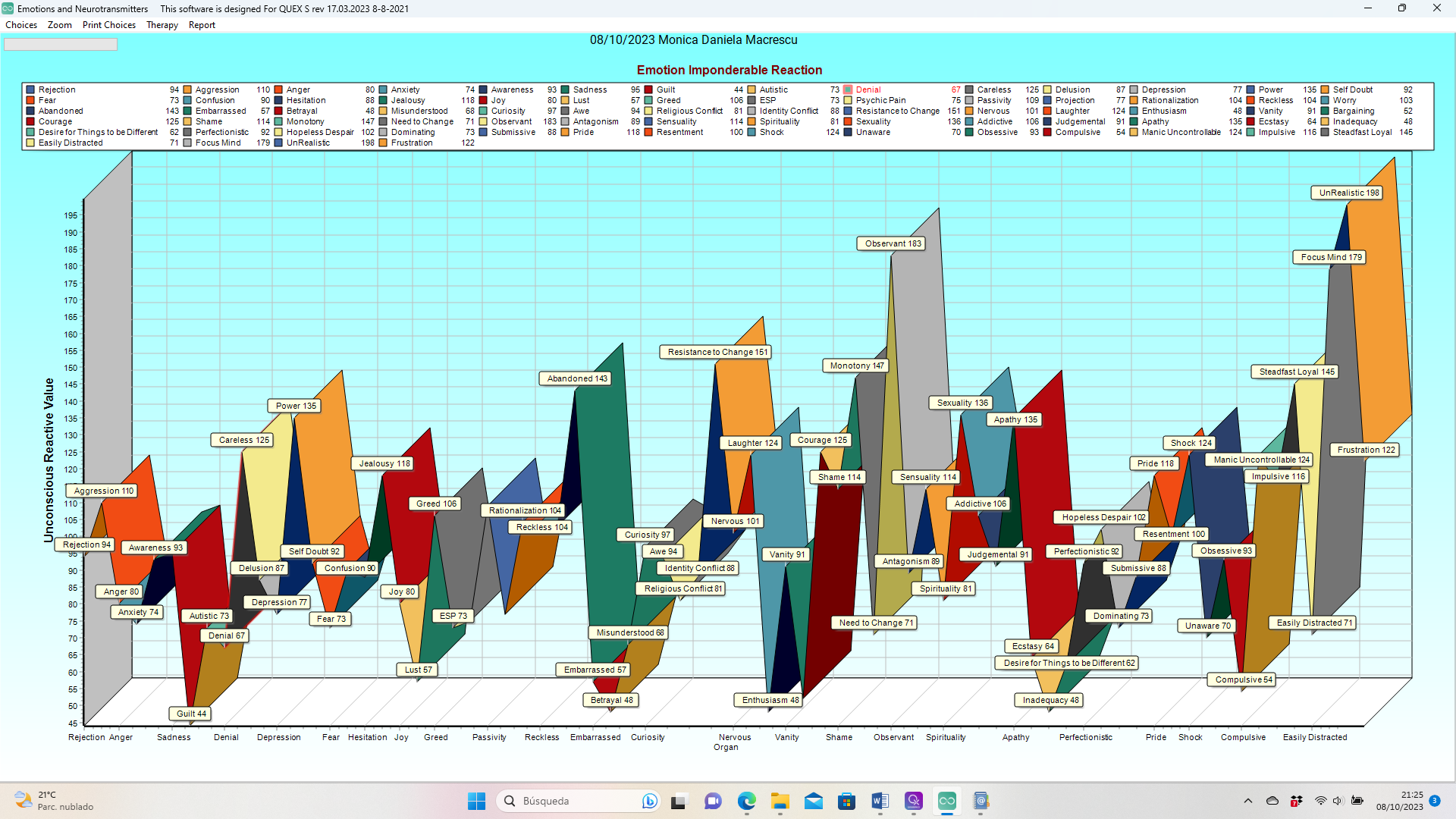Open Task View from the taskbar

pos(679,801)
